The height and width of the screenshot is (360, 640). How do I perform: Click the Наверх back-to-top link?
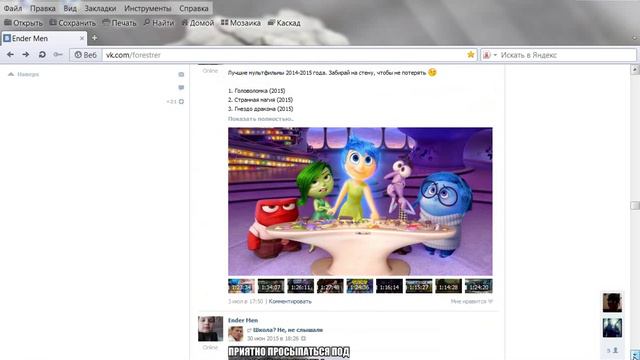tap(24, 74)
